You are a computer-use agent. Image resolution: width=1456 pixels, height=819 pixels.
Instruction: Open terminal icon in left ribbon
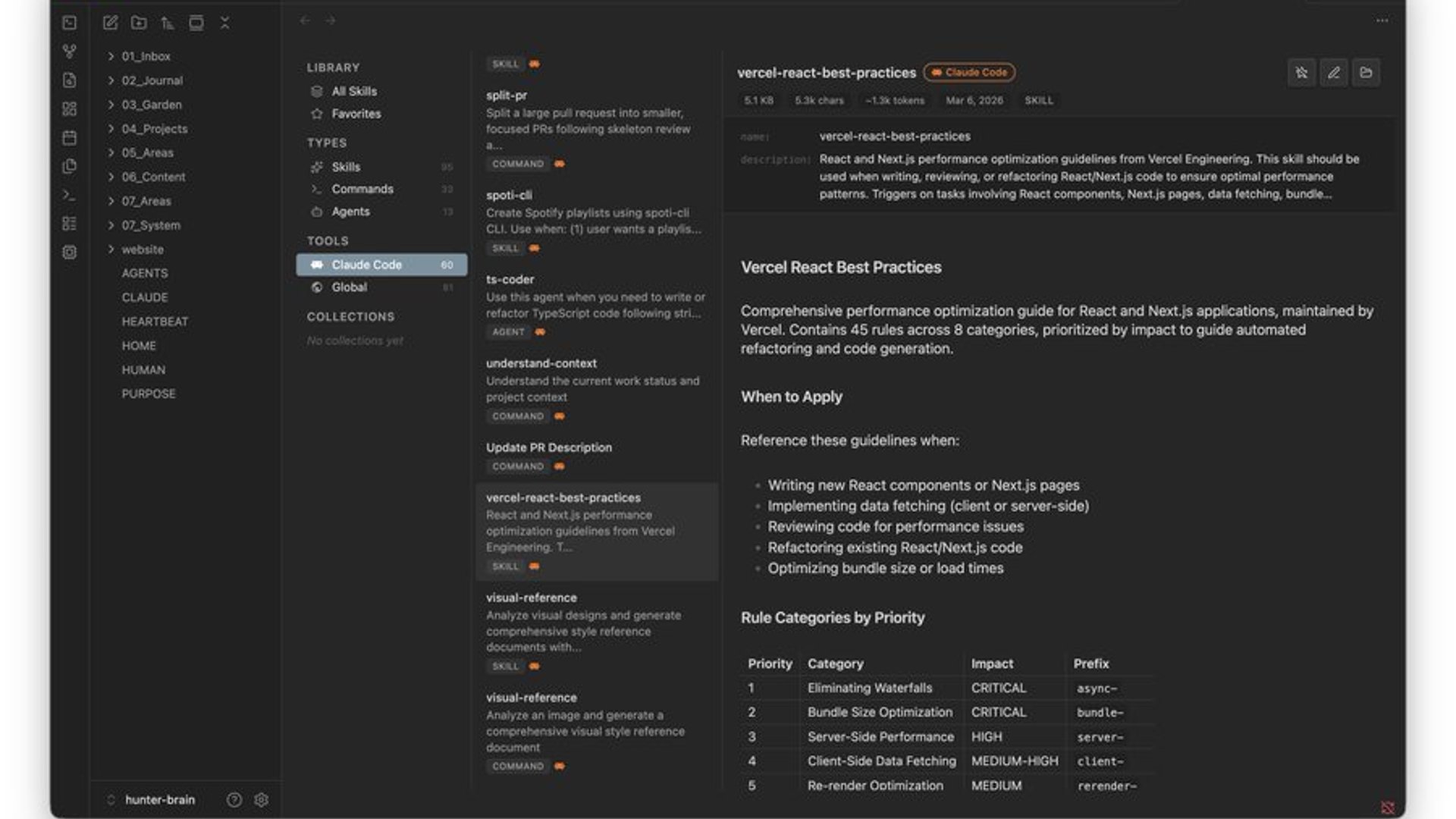[x=69, y=195]
